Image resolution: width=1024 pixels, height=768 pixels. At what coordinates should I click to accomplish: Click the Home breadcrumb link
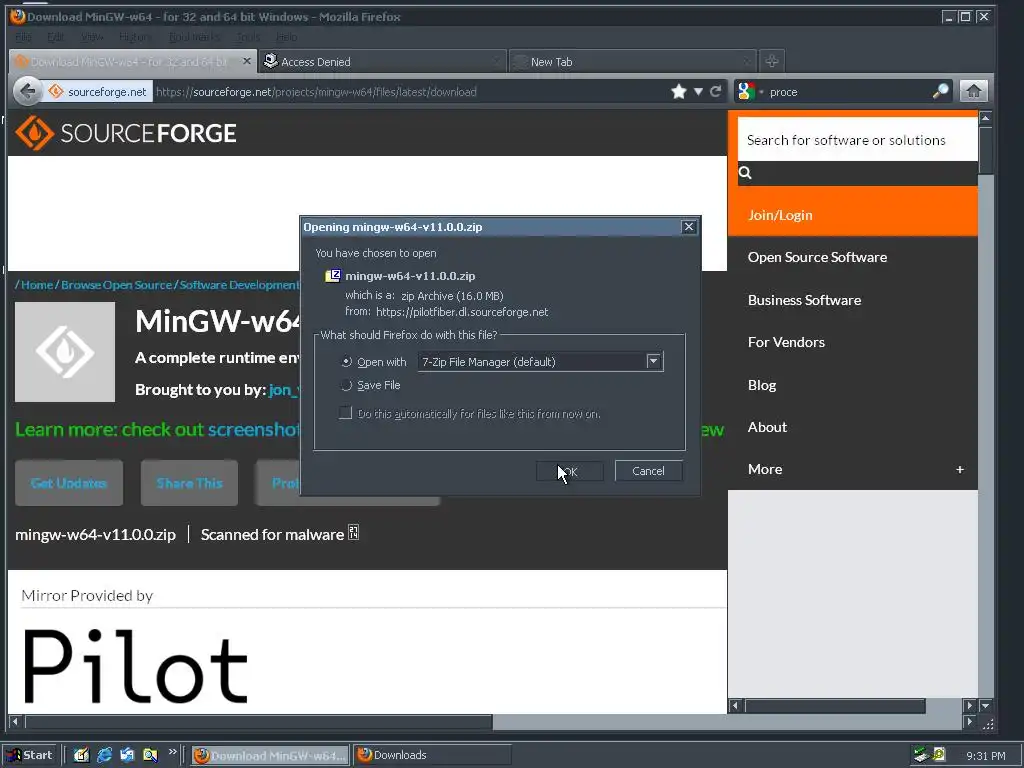(37, 285)
